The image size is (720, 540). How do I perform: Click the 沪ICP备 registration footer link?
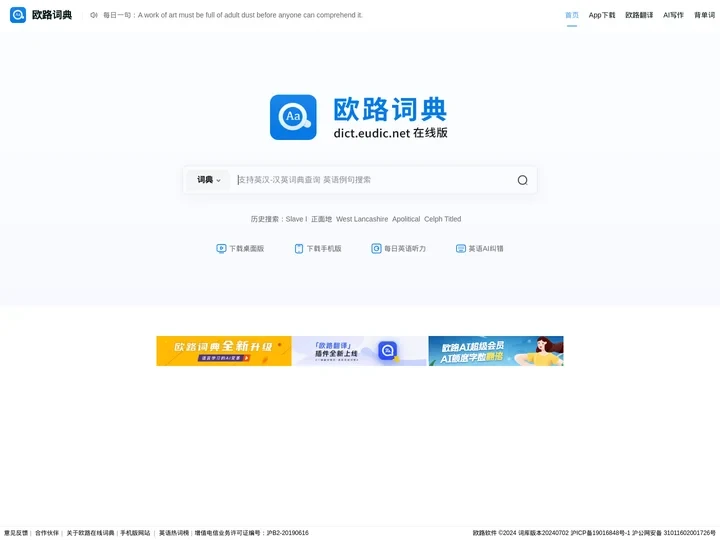coord(600,533)
